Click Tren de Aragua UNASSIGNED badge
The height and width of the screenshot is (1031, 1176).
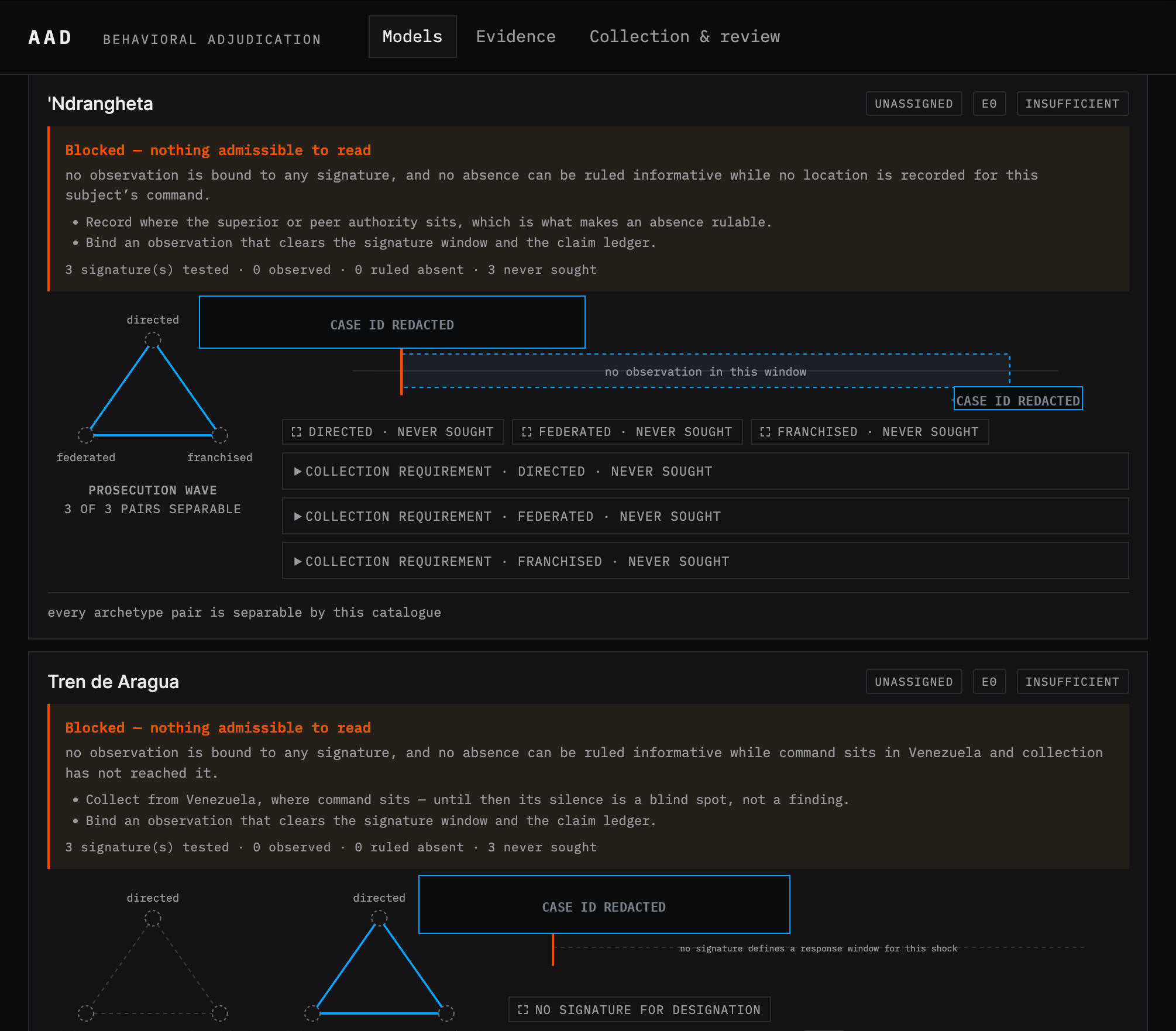tap(914, 682)
